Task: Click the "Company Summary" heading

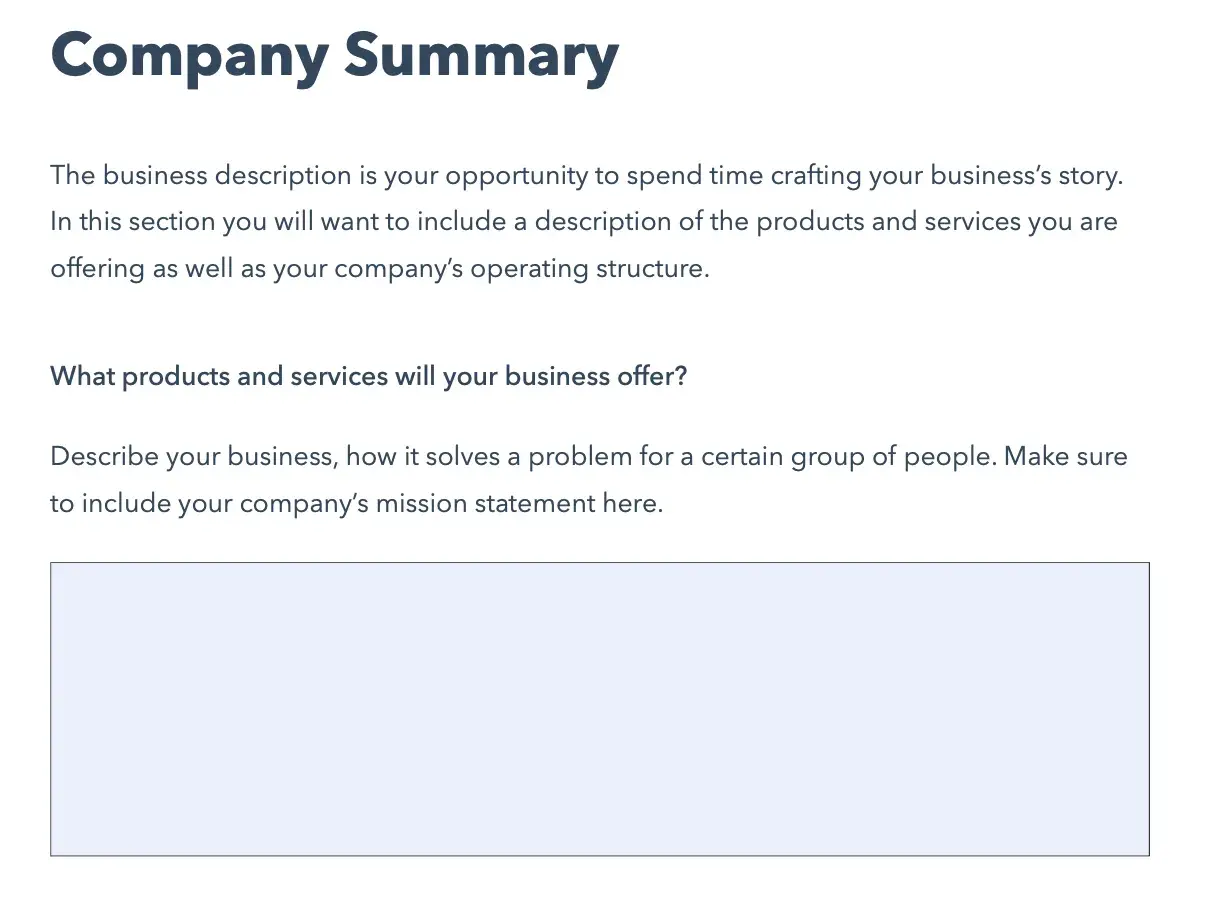Action: click(x=335, y=55)
